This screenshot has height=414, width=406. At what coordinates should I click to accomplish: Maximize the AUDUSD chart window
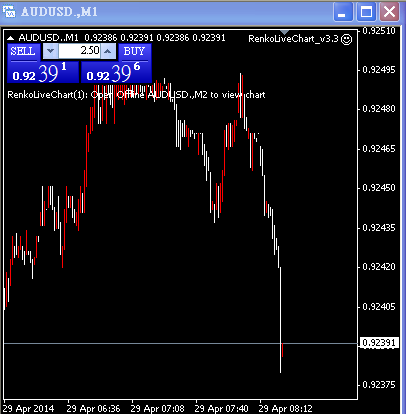tap(366, 12)
